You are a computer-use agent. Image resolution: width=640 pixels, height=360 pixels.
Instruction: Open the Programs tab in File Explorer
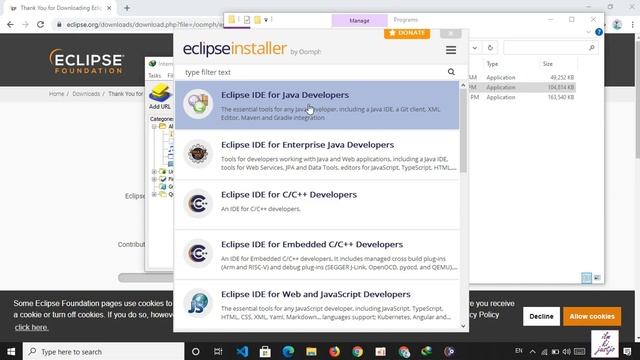tap(405, 20)
